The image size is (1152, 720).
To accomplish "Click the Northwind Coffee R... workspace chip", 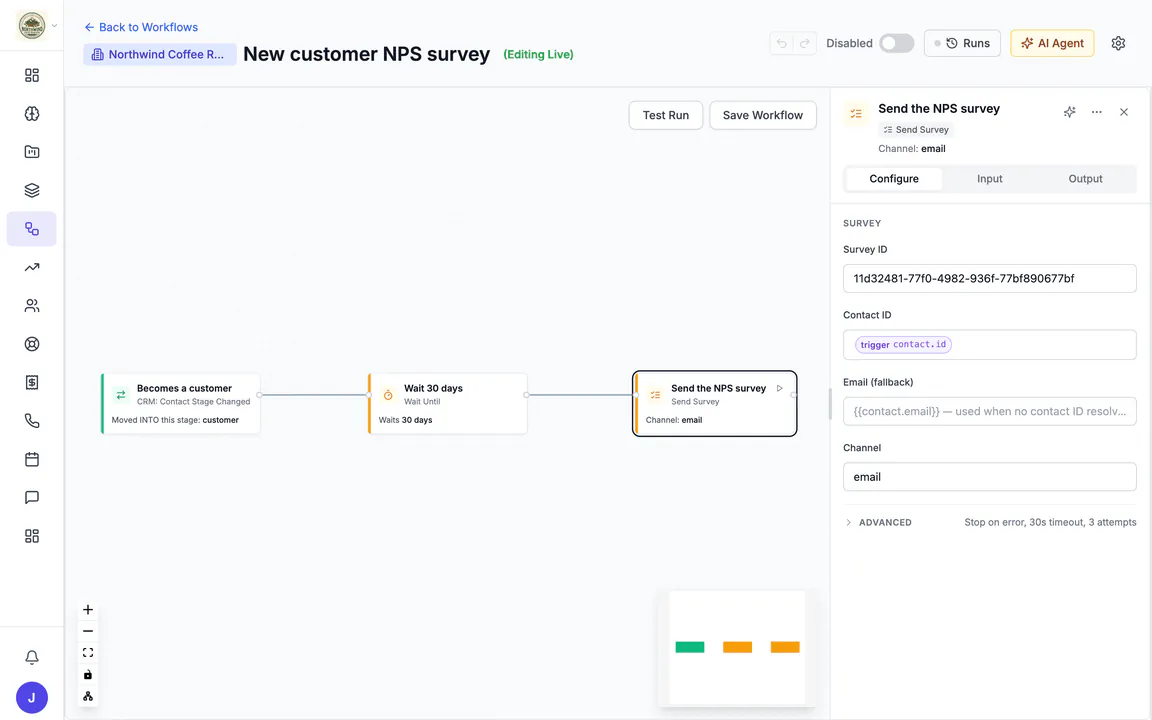I will (x=159, y=54).
